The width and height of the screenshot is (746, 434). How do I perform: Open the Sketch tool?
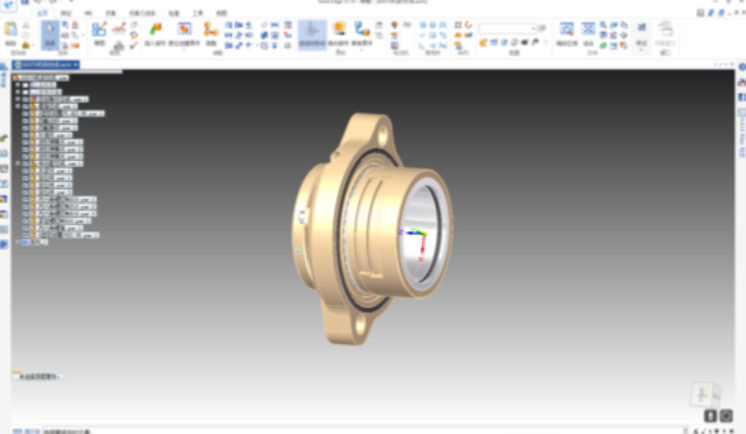(x=99, y=33)
